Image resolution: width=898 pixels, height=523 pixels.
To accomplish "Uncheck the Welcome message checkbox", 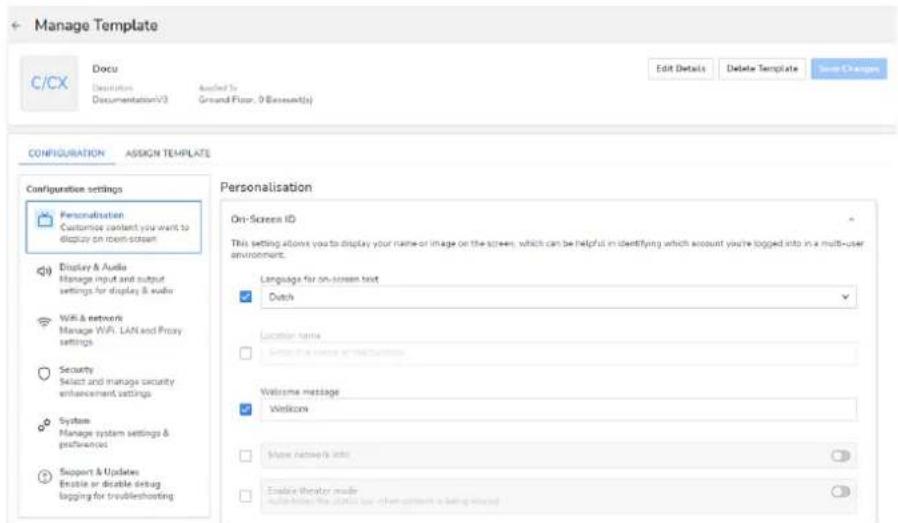I will click(246, 410).
